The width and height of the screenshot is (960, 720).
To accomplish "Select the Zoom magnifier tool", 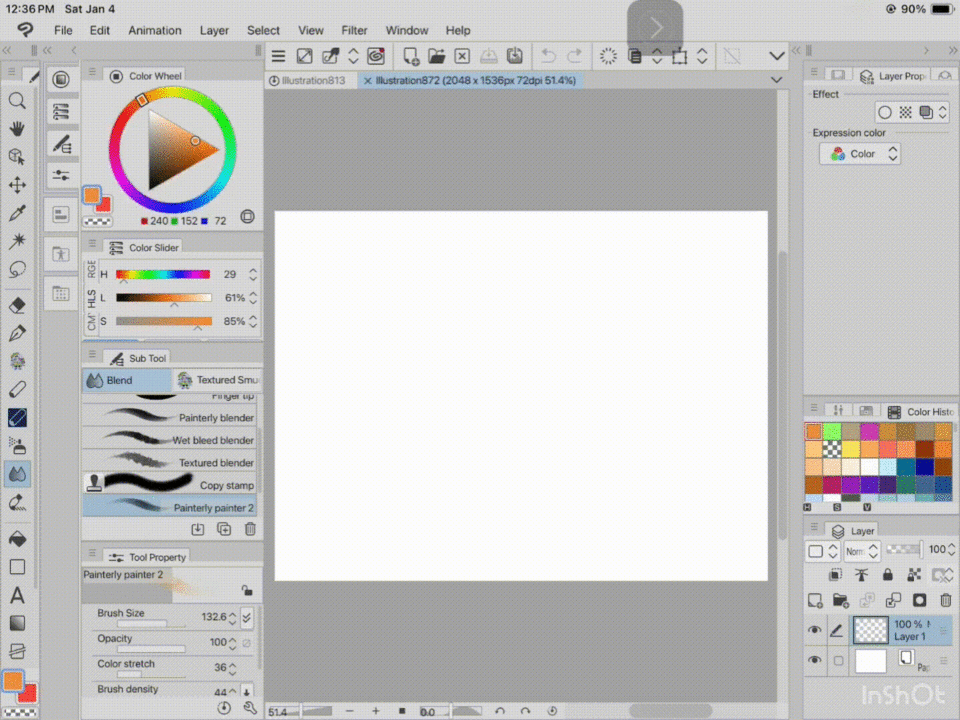I will tap(17, 100).
